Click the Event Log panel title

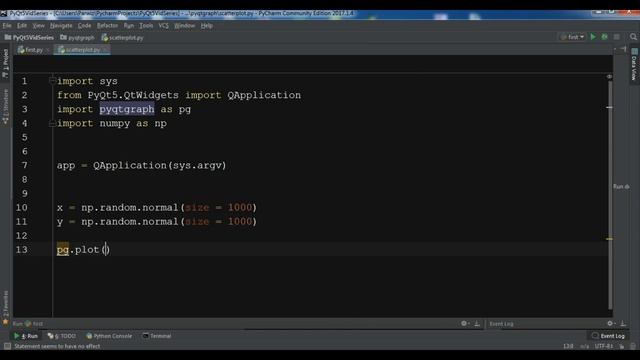point(501,324)
